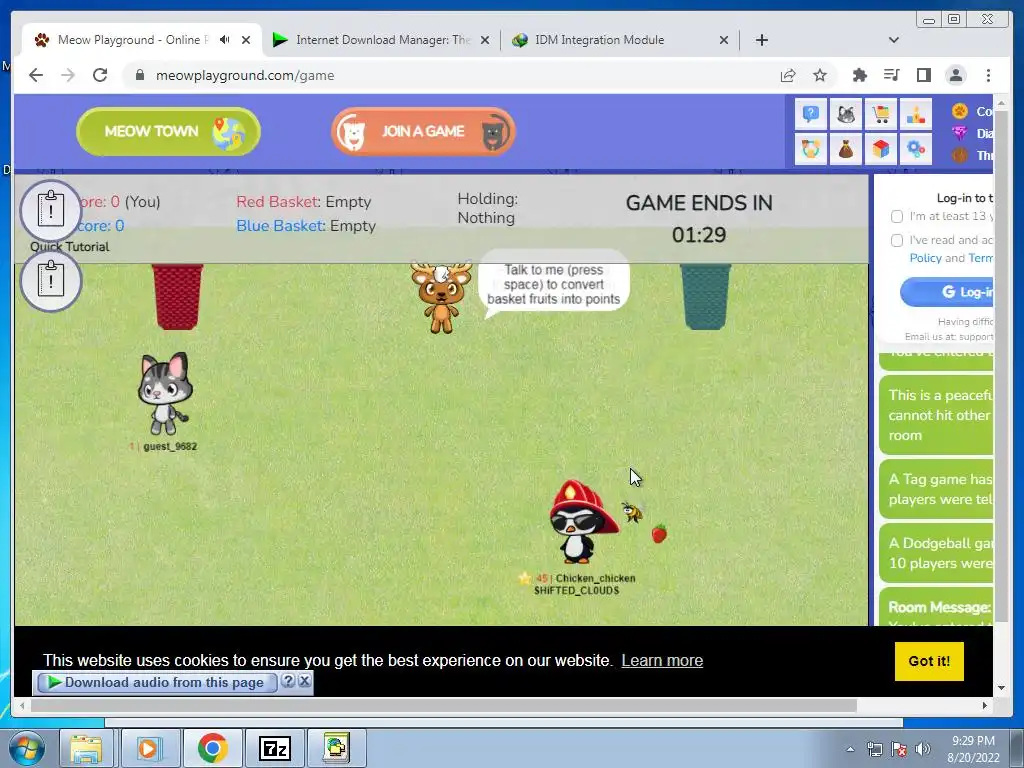Open the colorful cube icon

[880, 150]
